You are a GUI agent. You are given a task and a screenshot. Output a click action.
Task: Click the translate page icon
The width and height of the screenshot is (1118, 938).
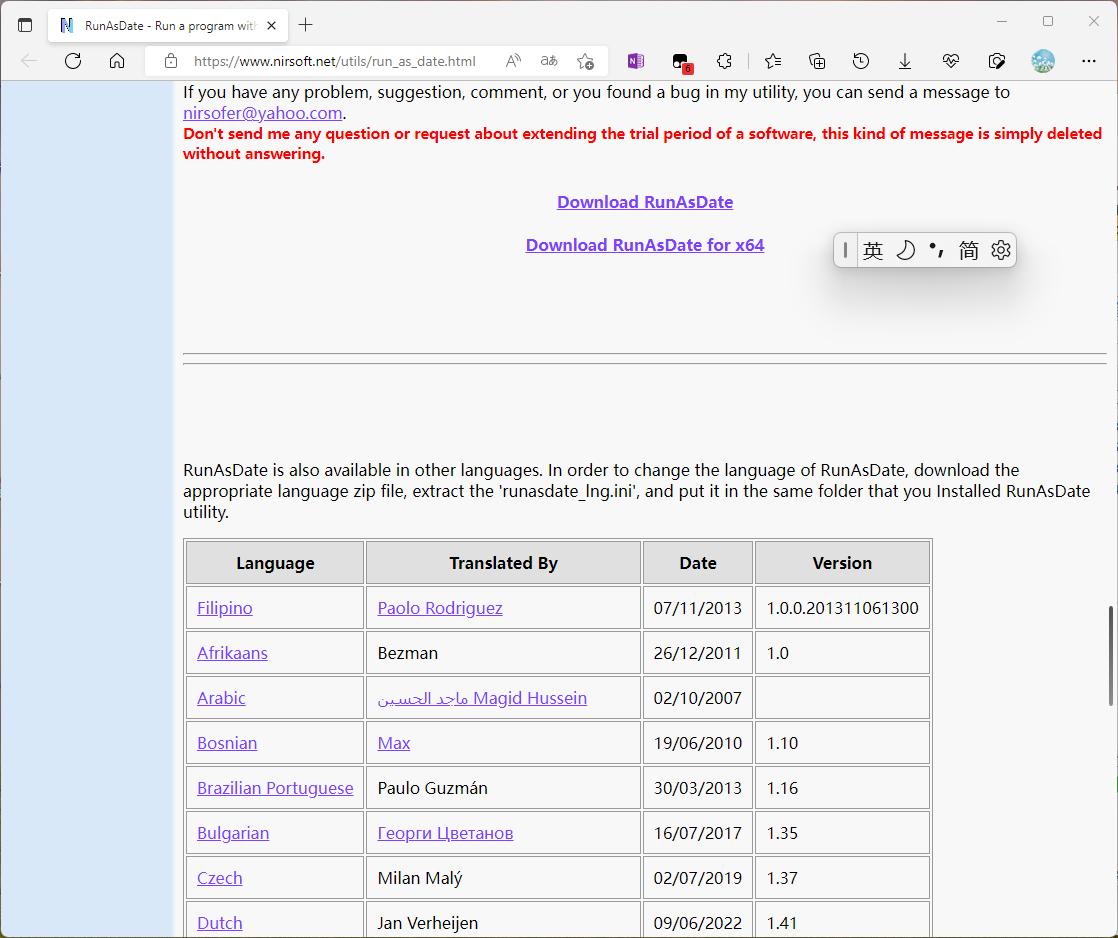(549, 61)
